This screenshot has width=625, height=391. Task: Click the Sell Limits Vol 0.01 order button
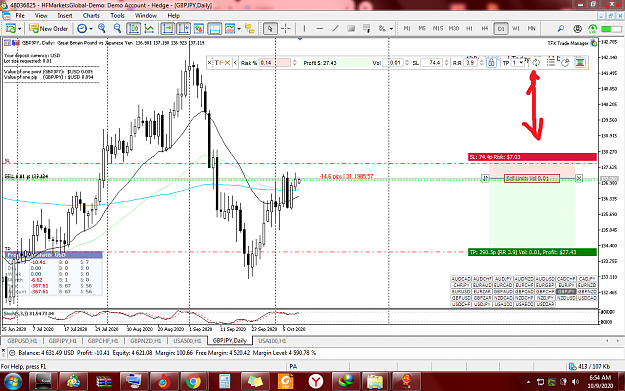pos(532,179)
